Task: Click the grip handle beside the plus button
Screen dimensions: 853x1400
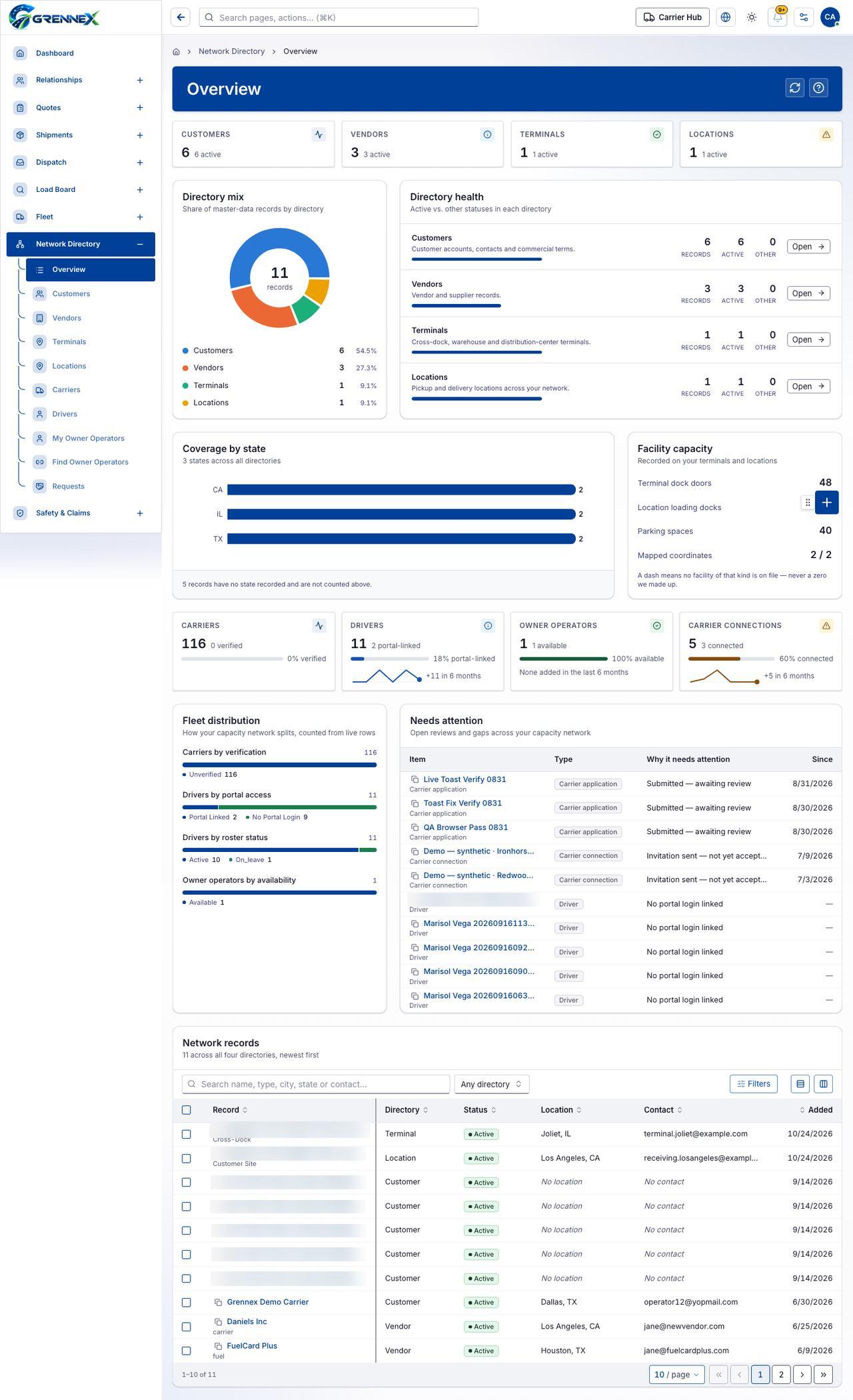Action: click(x=807, y=503)
